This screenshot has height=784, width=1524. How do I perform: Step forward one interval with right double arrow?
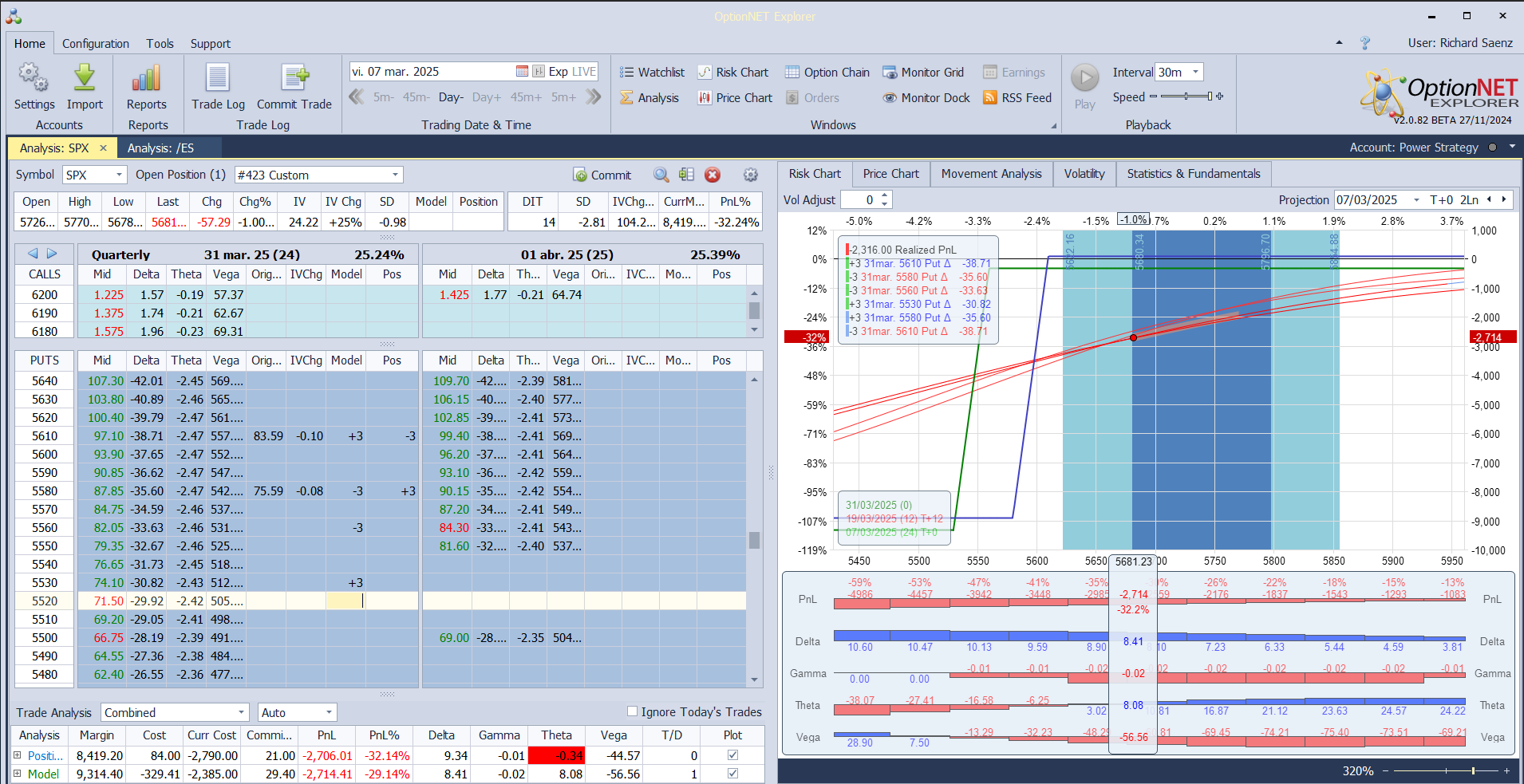click(x=593, y=97)
